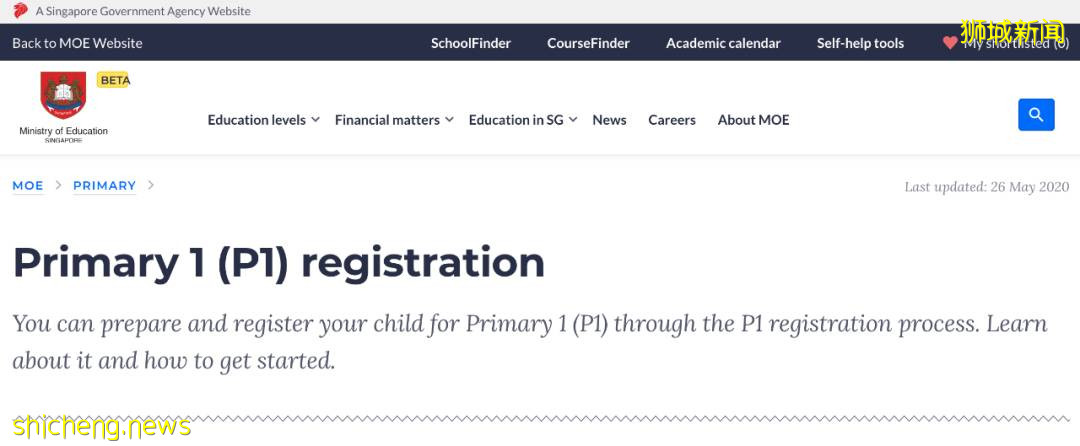View the Academic calendar link

tap(723, 43)
